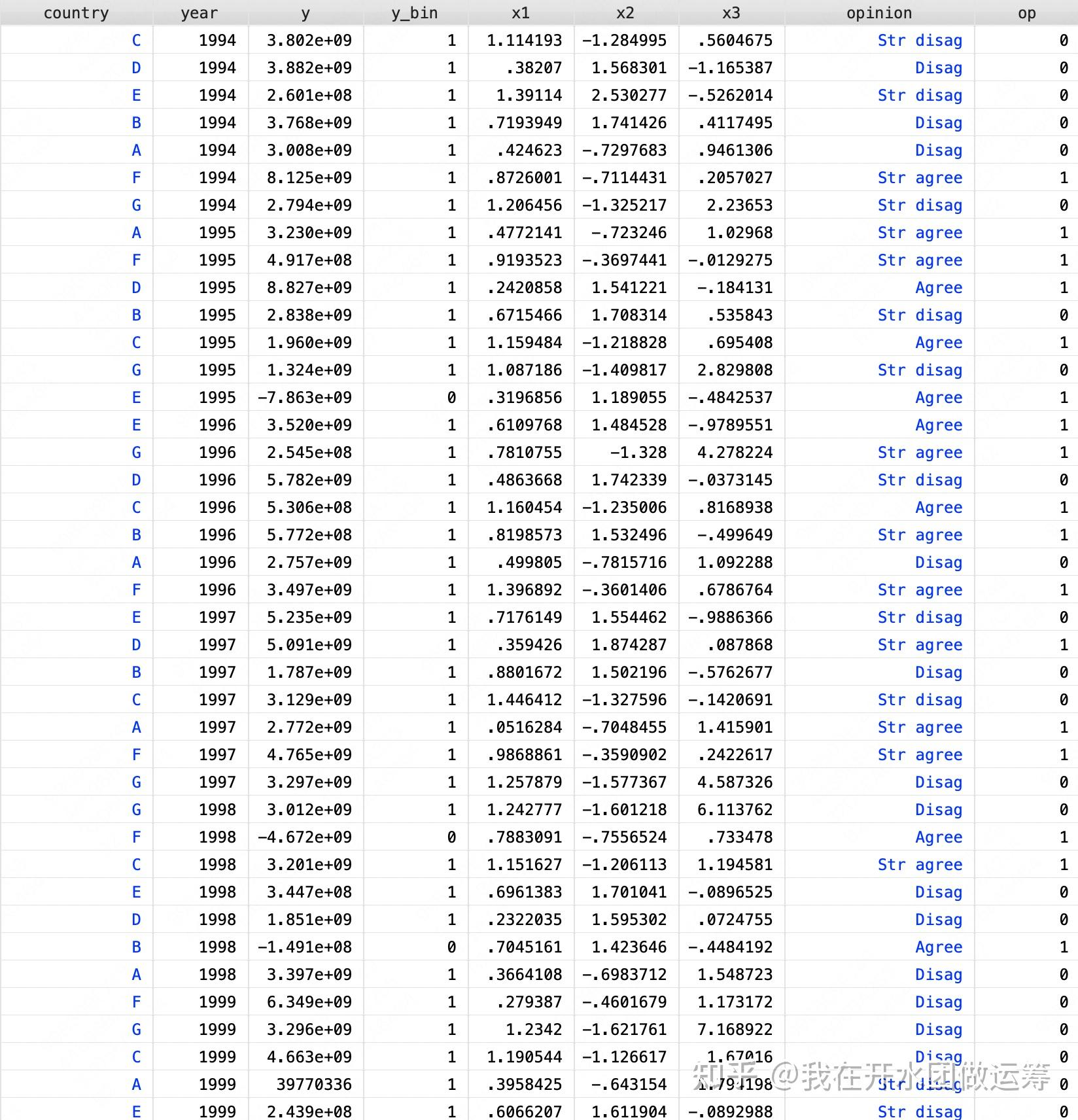Select the x1 column header

click(520, 12)
